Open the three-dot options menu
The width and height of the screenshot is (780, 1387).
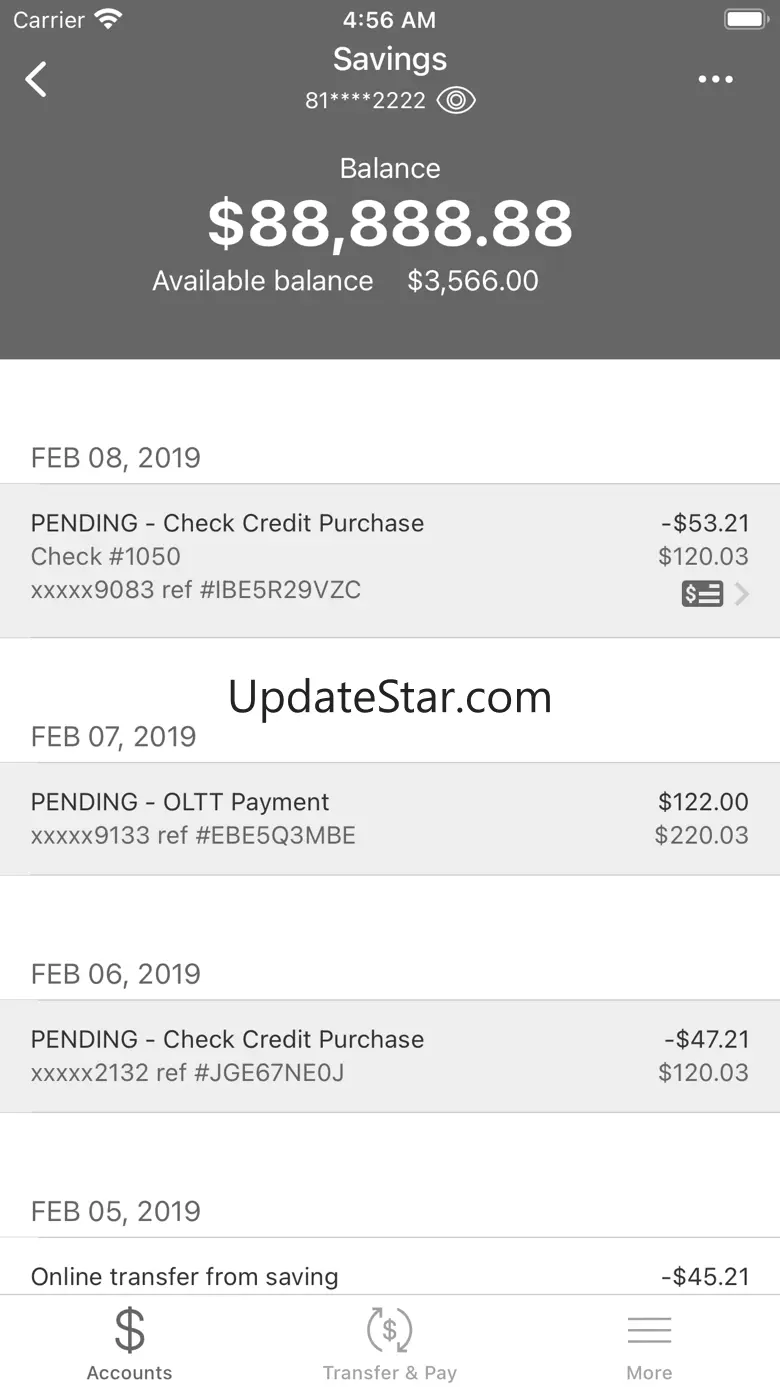(715, 80)
